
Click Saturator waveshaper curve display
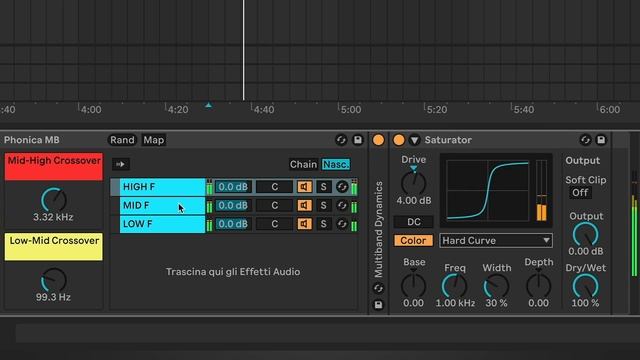point(488,190)
